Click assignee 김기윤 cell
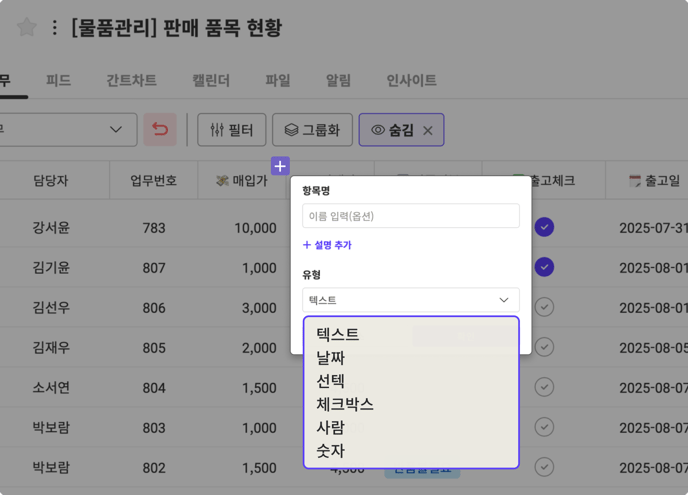The width and height of the screenshot is (688, 495). point(51,268)
